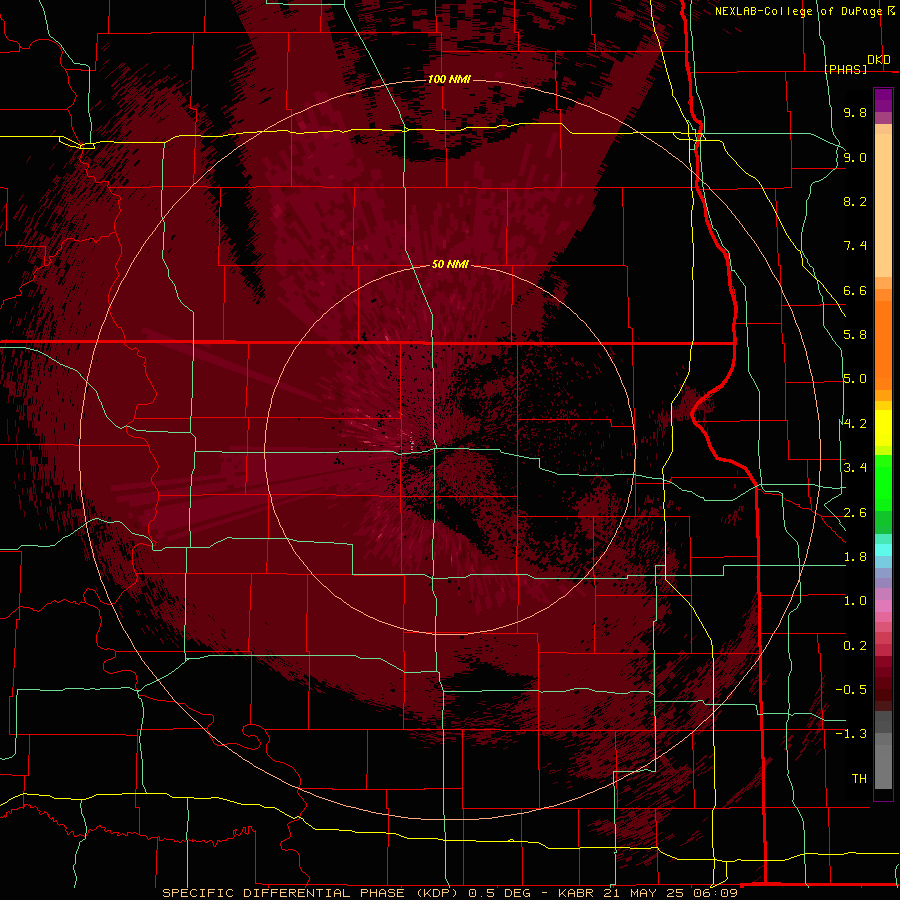
Task: Click the 100 NMI range ring label
Action: point(449,79)
